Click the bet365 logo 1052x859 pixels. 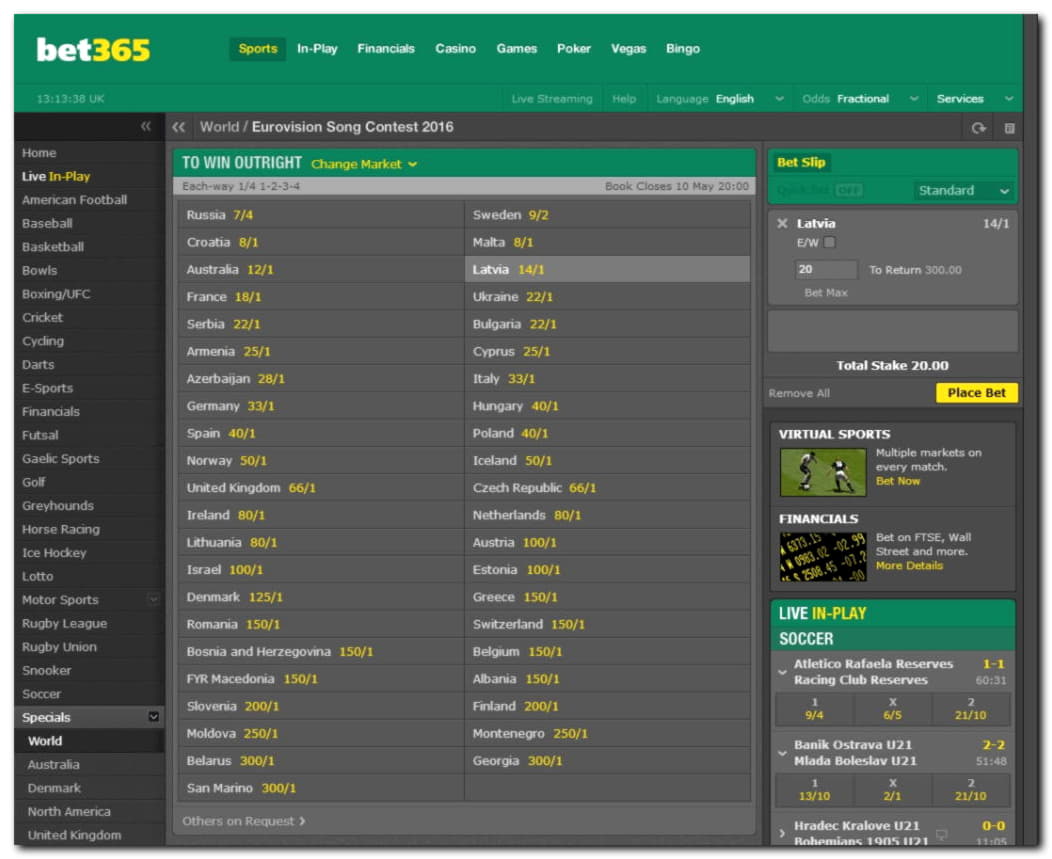(x=93, y=50)
